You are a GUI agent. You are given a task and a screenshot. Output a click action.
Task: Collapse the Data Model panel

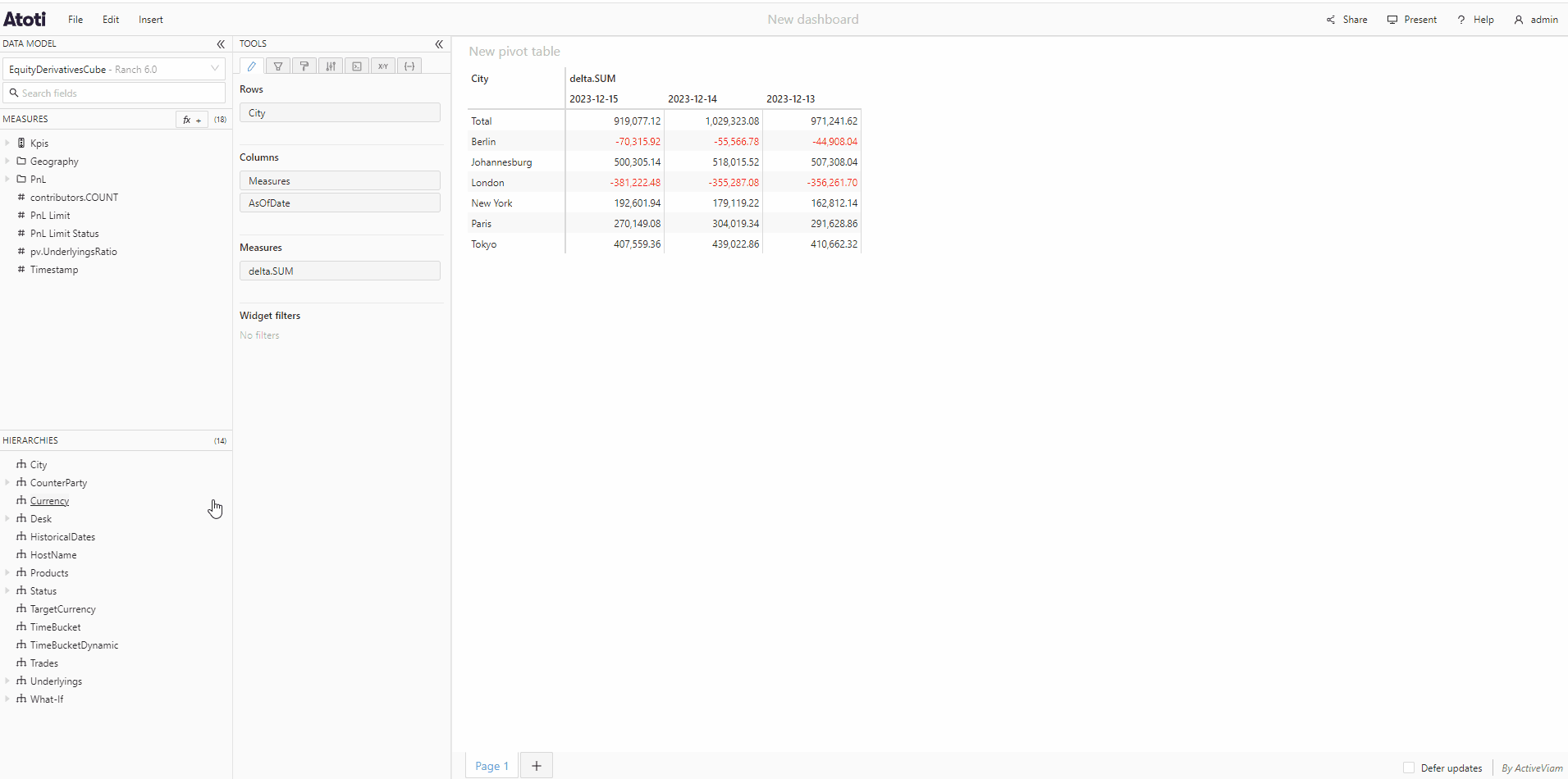tap(221, 44)
